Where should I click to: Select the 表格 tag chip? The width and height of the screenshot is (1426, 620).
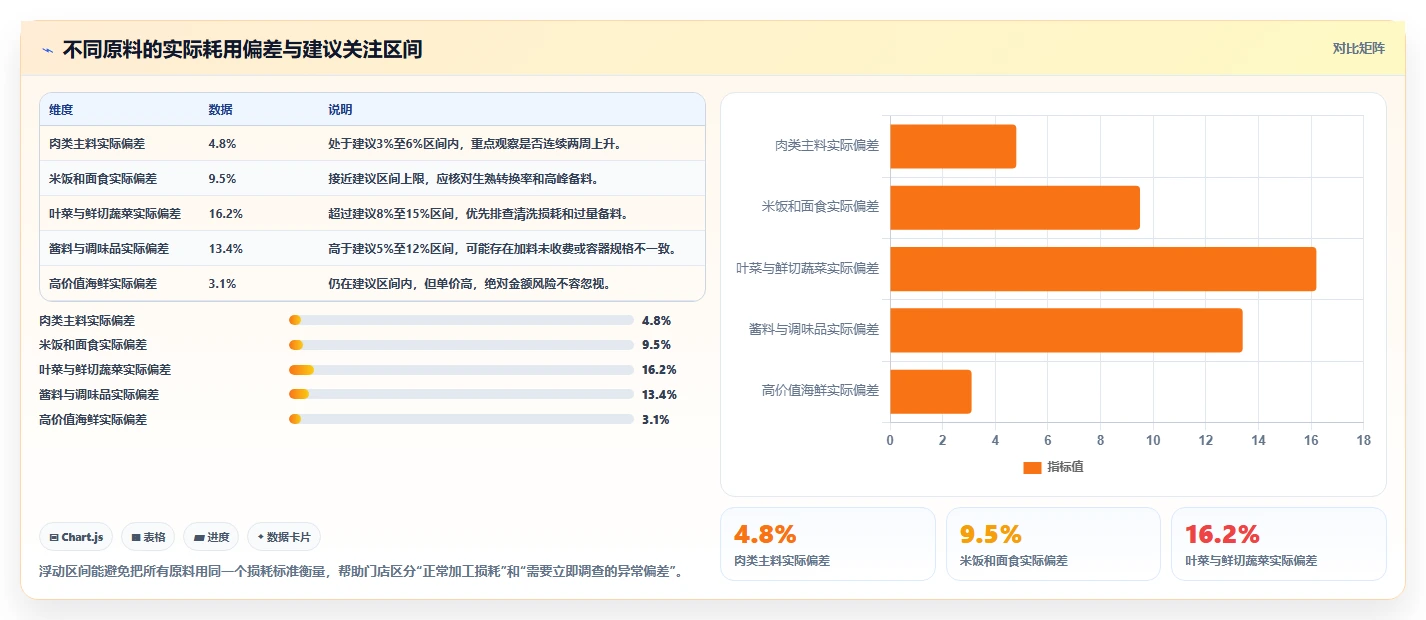(x=148, y=537)
